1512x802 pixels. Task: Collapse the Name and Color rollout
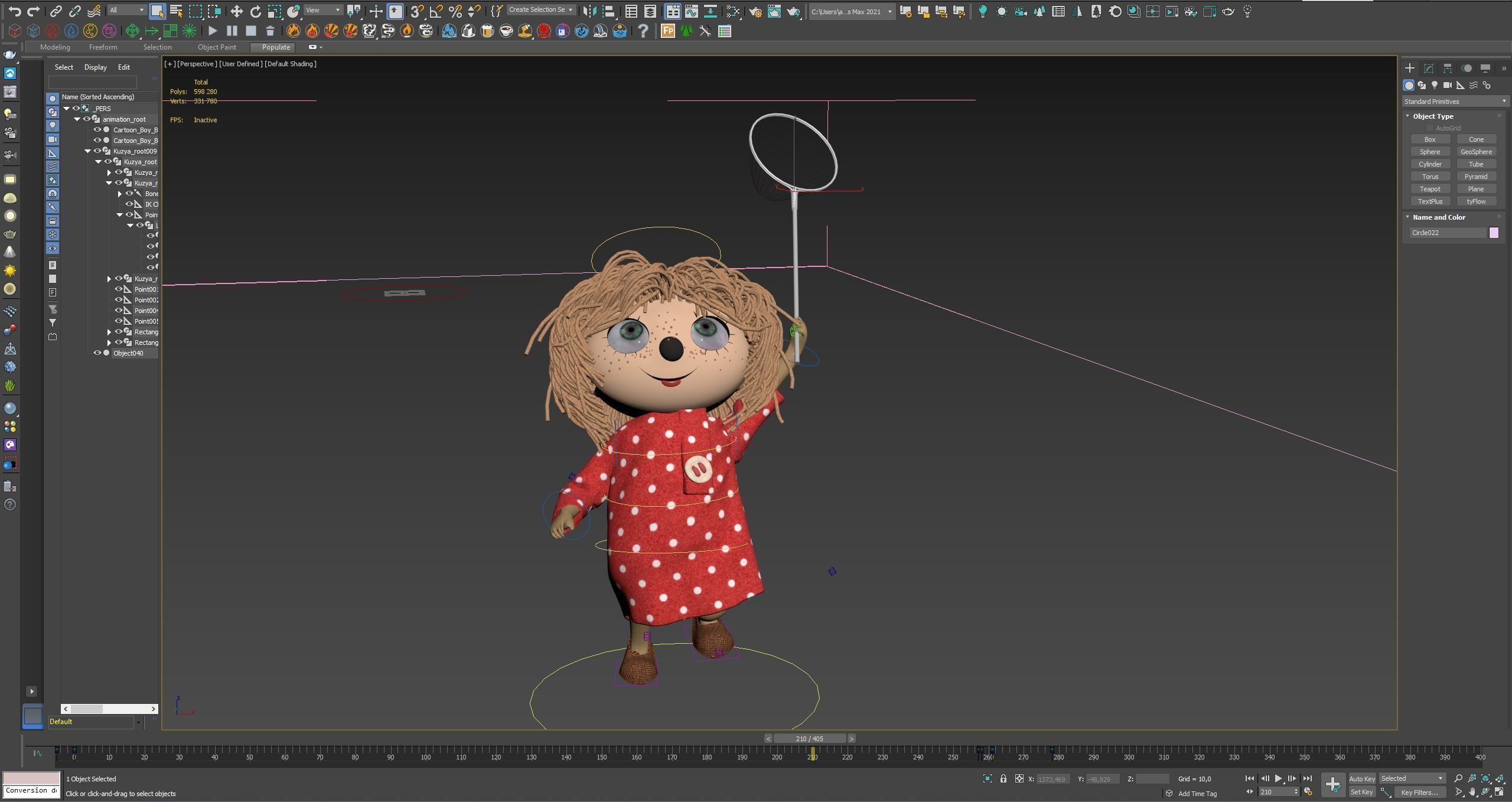(1408, 217)
